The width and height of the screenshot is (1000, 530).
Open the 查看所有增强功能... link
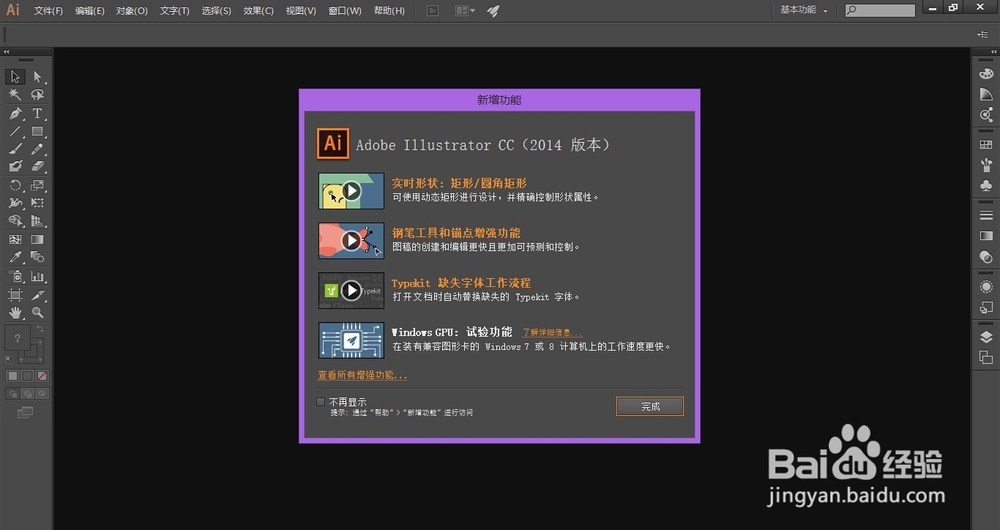click(x=362, y=375)
